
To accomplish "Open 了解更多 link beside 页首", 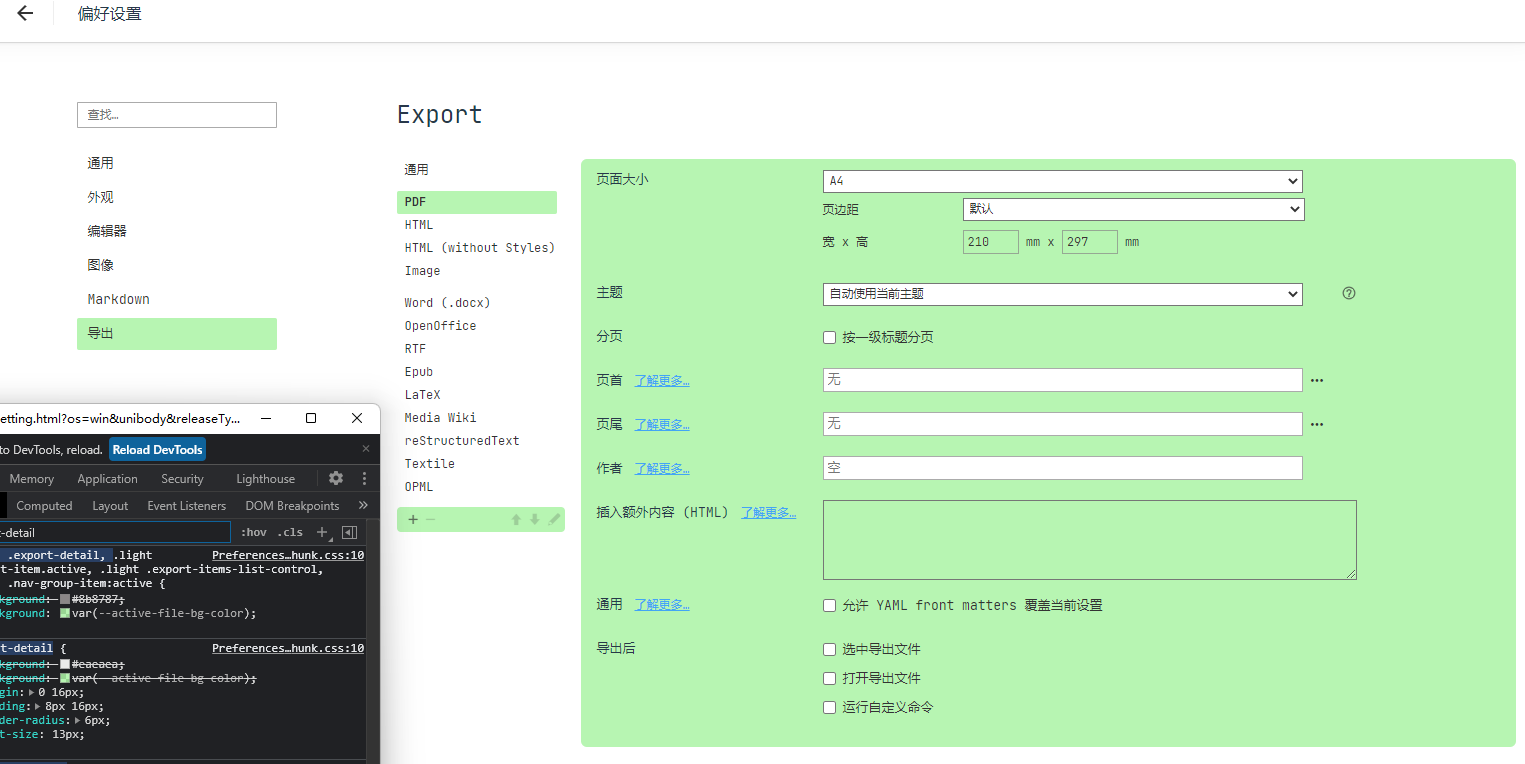I will pos(662,381).
